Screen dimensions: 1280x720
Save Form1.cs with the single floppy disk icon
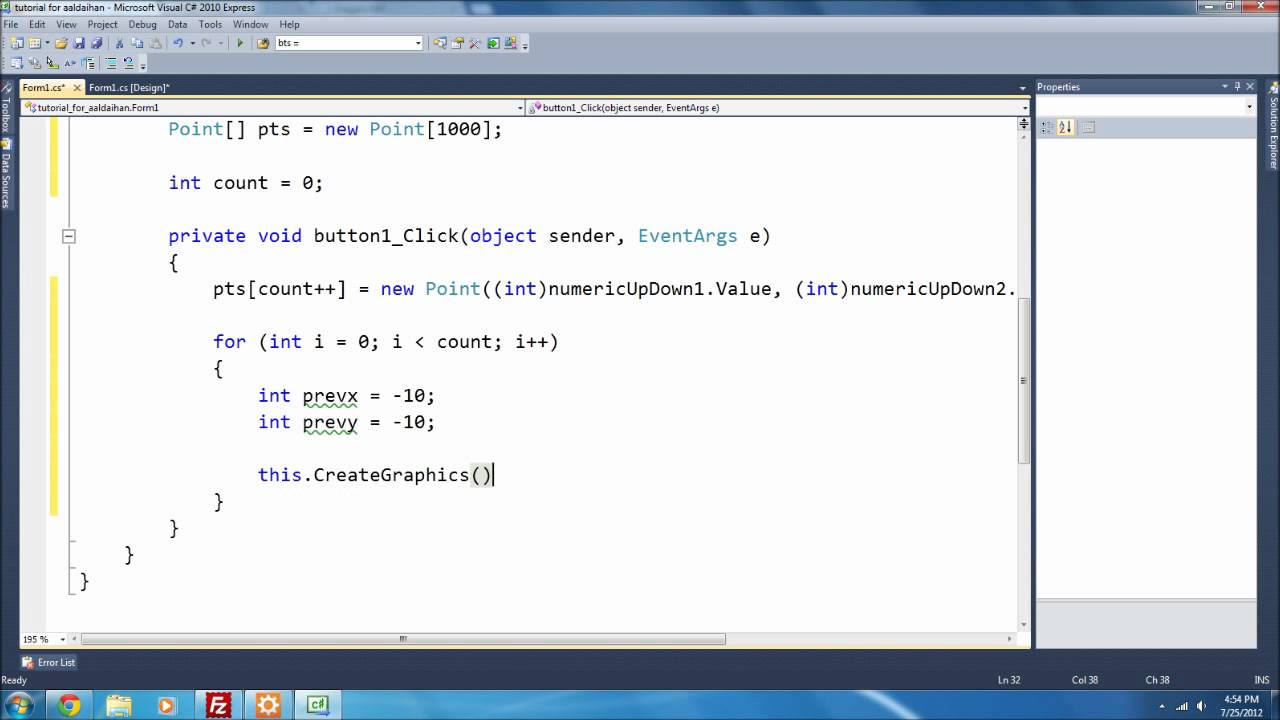pyautogui.click(x=79, y=43)
